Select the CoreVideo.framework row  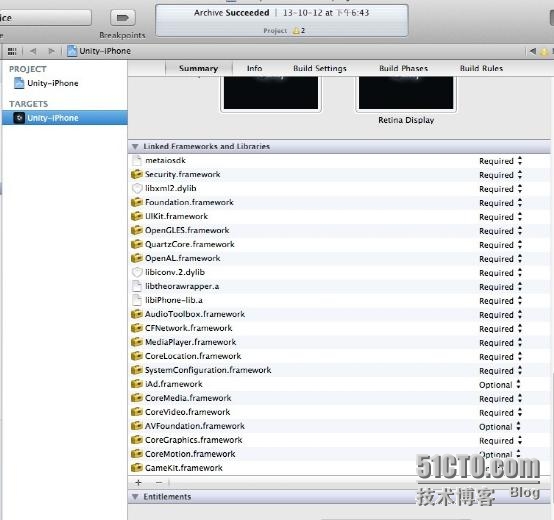(338, 412)
